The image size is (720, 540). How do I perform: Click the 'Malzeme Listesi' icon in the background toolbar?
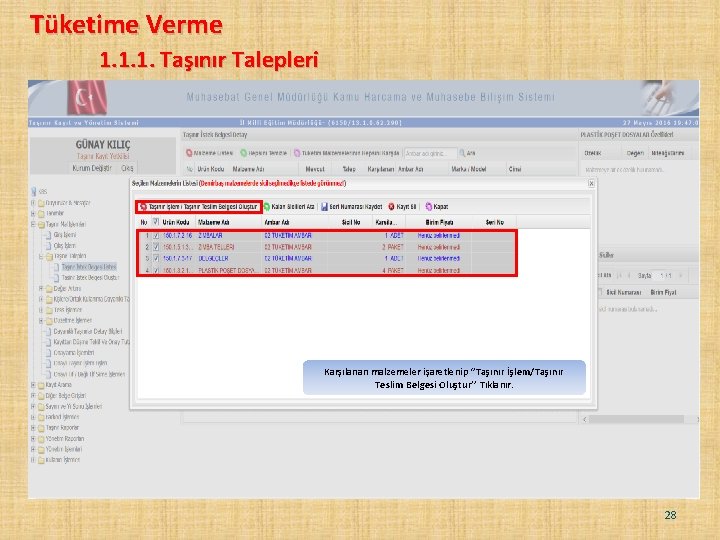(x=189, y=153)
